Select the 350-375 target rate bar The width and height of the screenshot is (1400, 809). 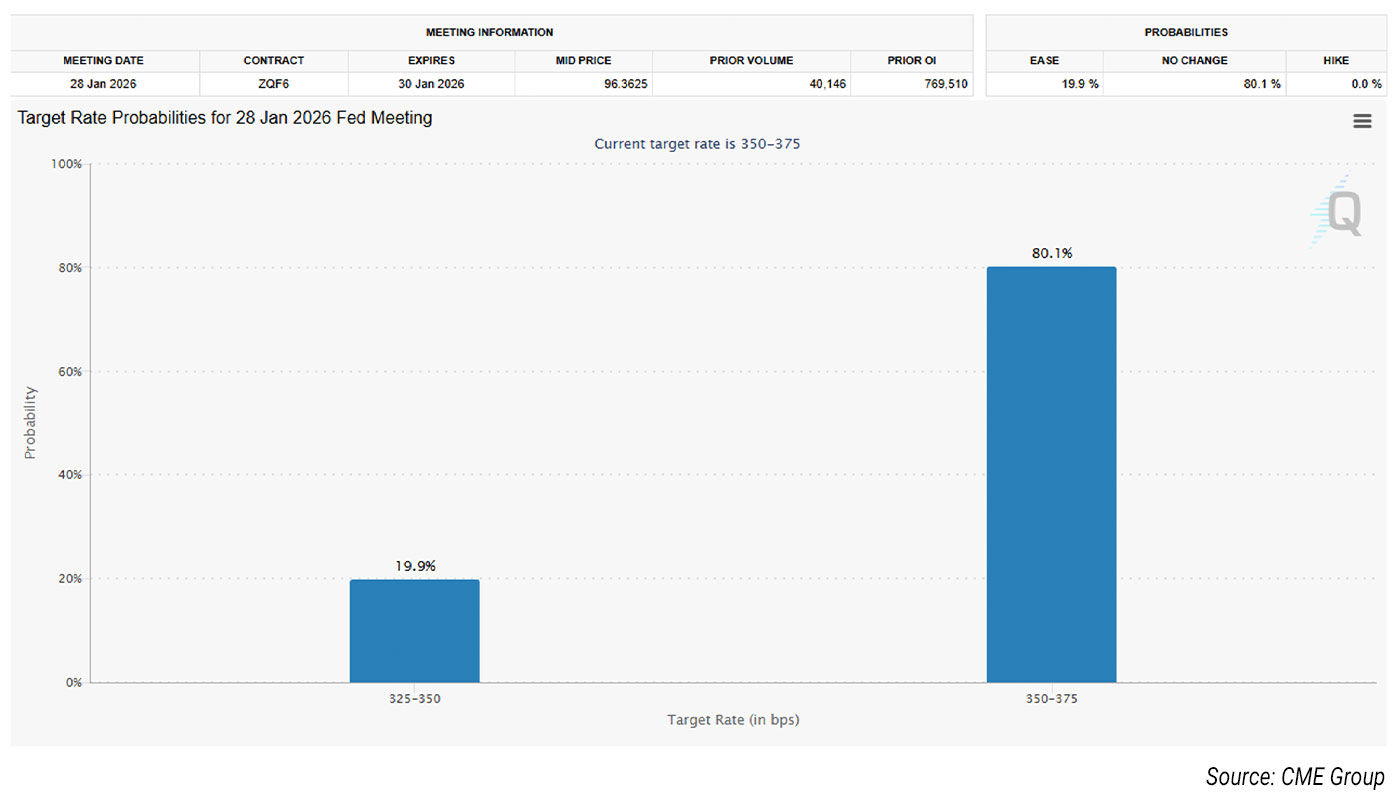point(1051,475)
